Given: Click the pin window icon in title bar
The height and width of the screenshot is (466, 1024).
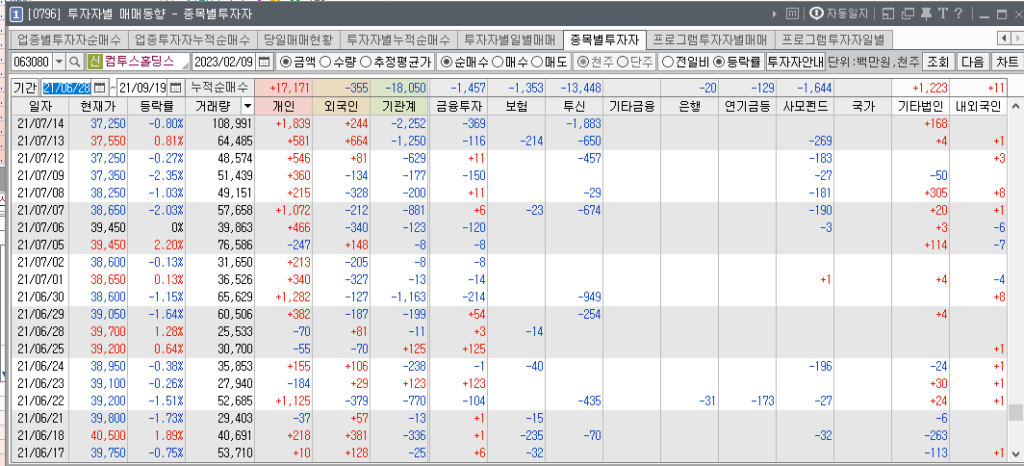Looking at the screenshot, I should 926,13.
